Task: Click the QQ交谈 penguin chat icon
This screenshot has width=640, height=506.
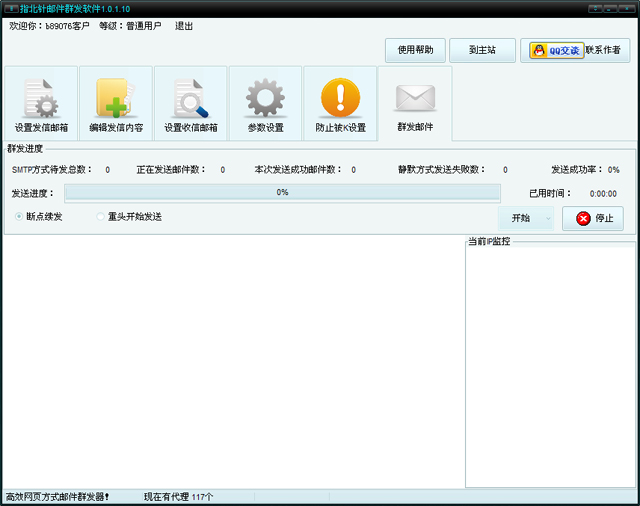Action: click(x=557, y=50)
